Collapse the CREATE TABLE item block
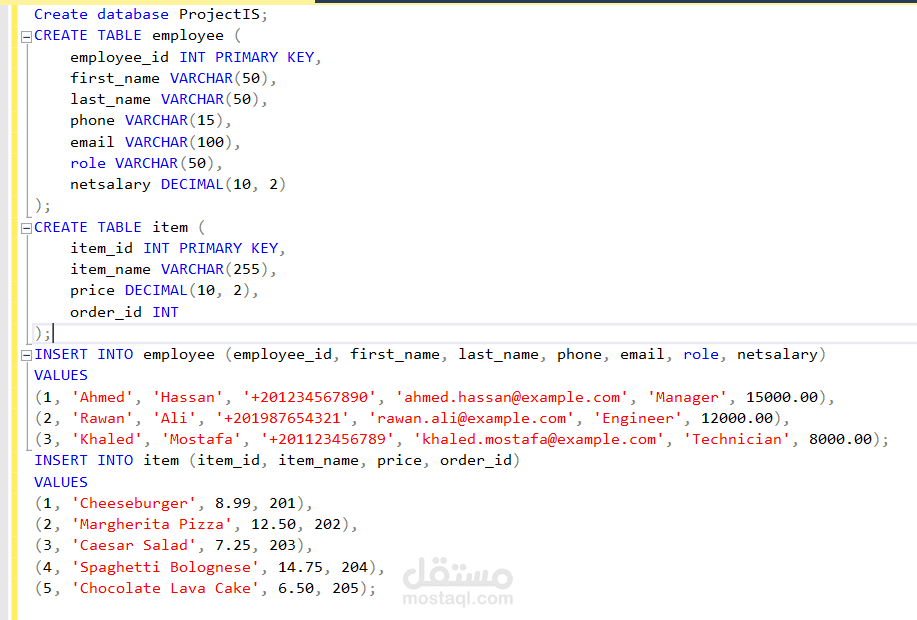Screen dimensions: 917x620 click(26, 229)
